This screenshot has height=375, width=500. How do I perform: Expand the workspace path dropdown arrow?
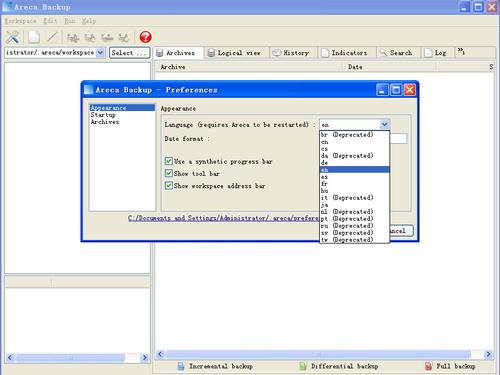pos(100,53)
